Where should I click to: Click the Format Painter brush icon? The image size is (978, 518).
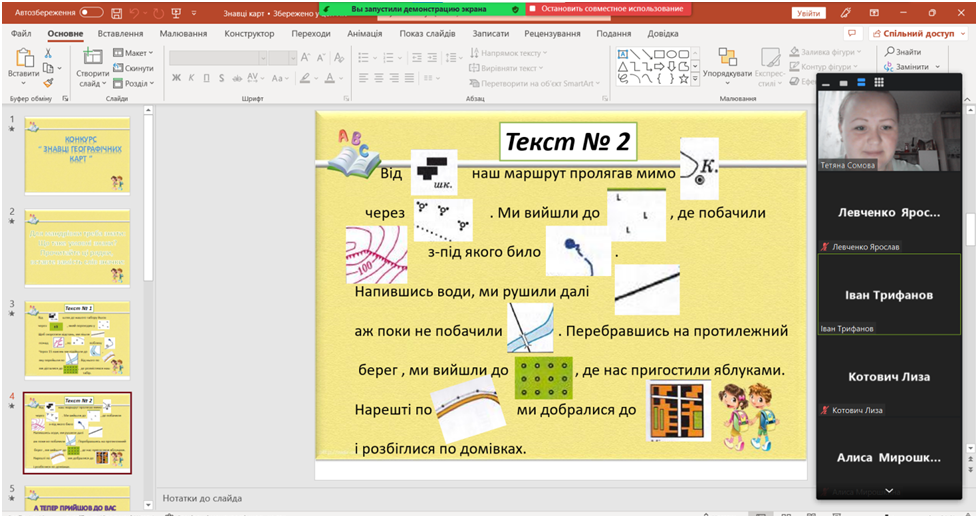(48, 82)
